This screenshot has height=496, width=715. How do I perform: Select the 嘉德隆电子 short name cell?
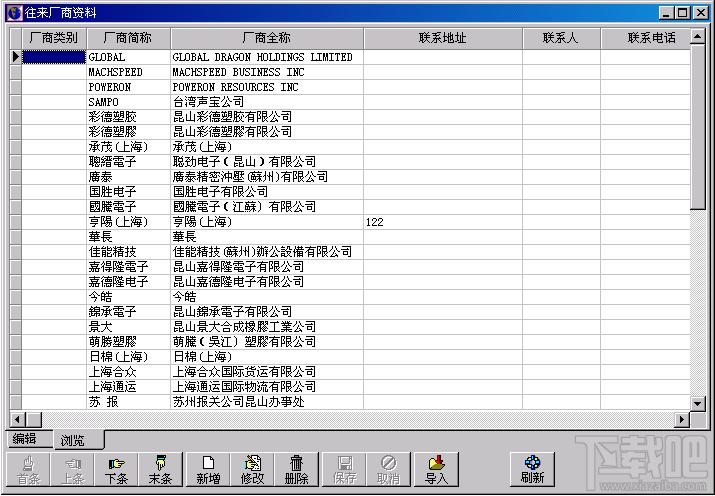[128, 282]
